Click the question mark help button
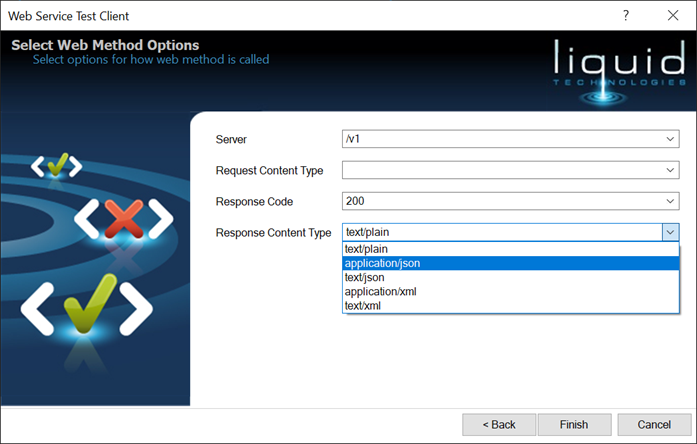 tap(626, 16)
